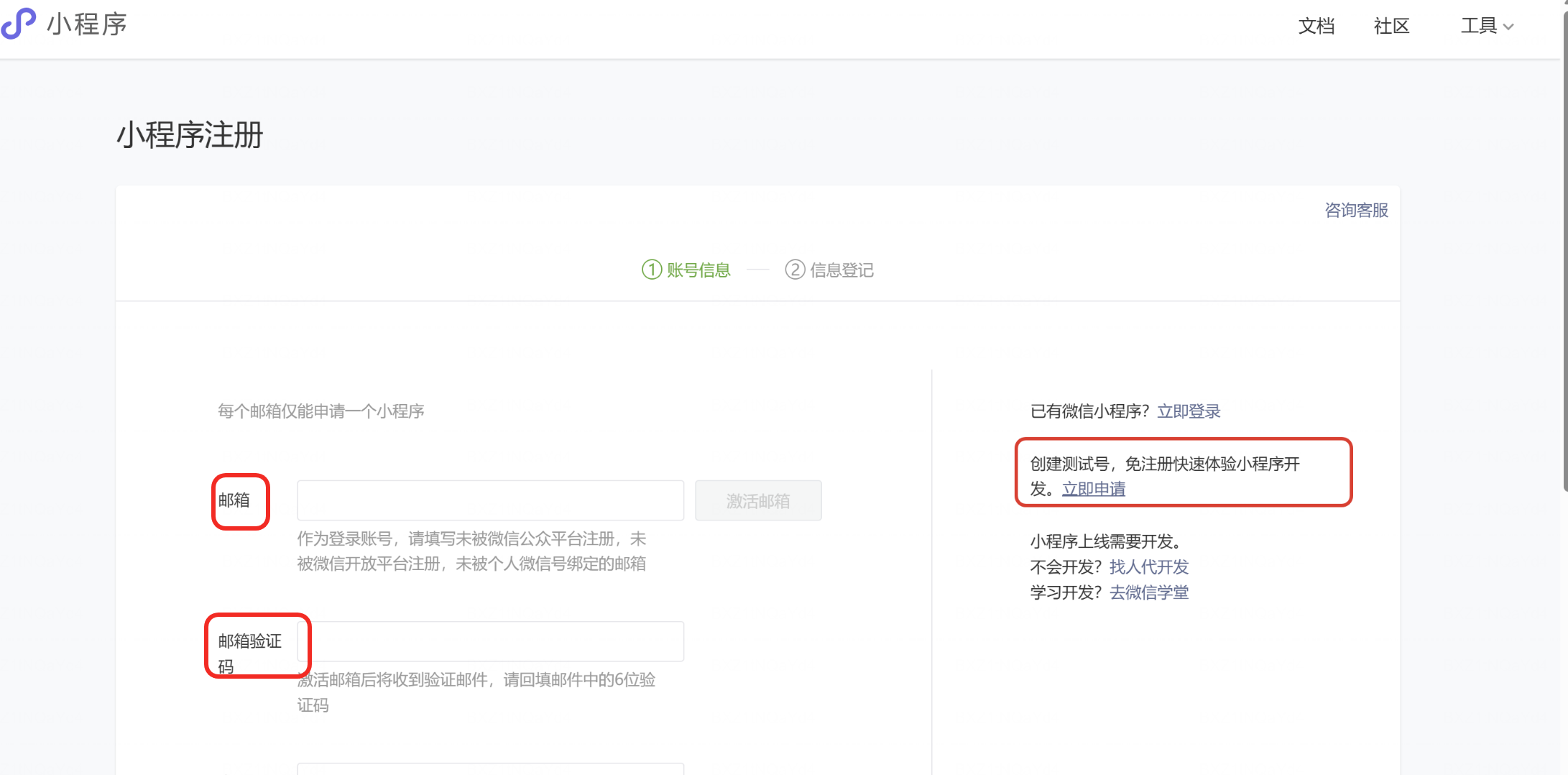
Task: Click the 邮箱验证码 field label
Action: (x=250, y=653)
